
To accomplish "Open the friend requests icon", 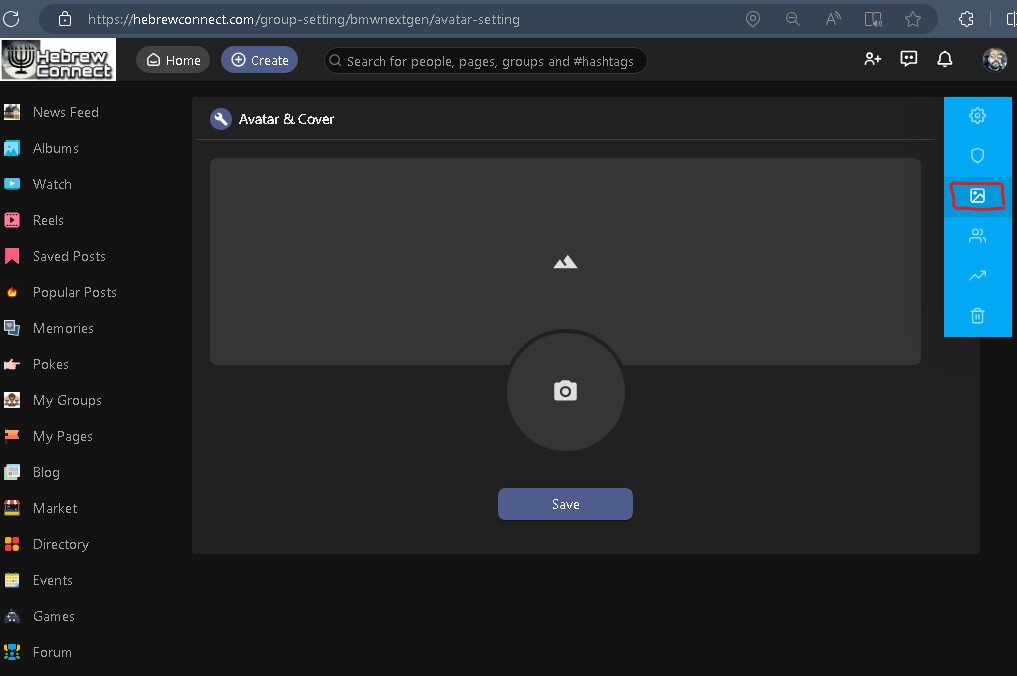I will coord(872,59).
